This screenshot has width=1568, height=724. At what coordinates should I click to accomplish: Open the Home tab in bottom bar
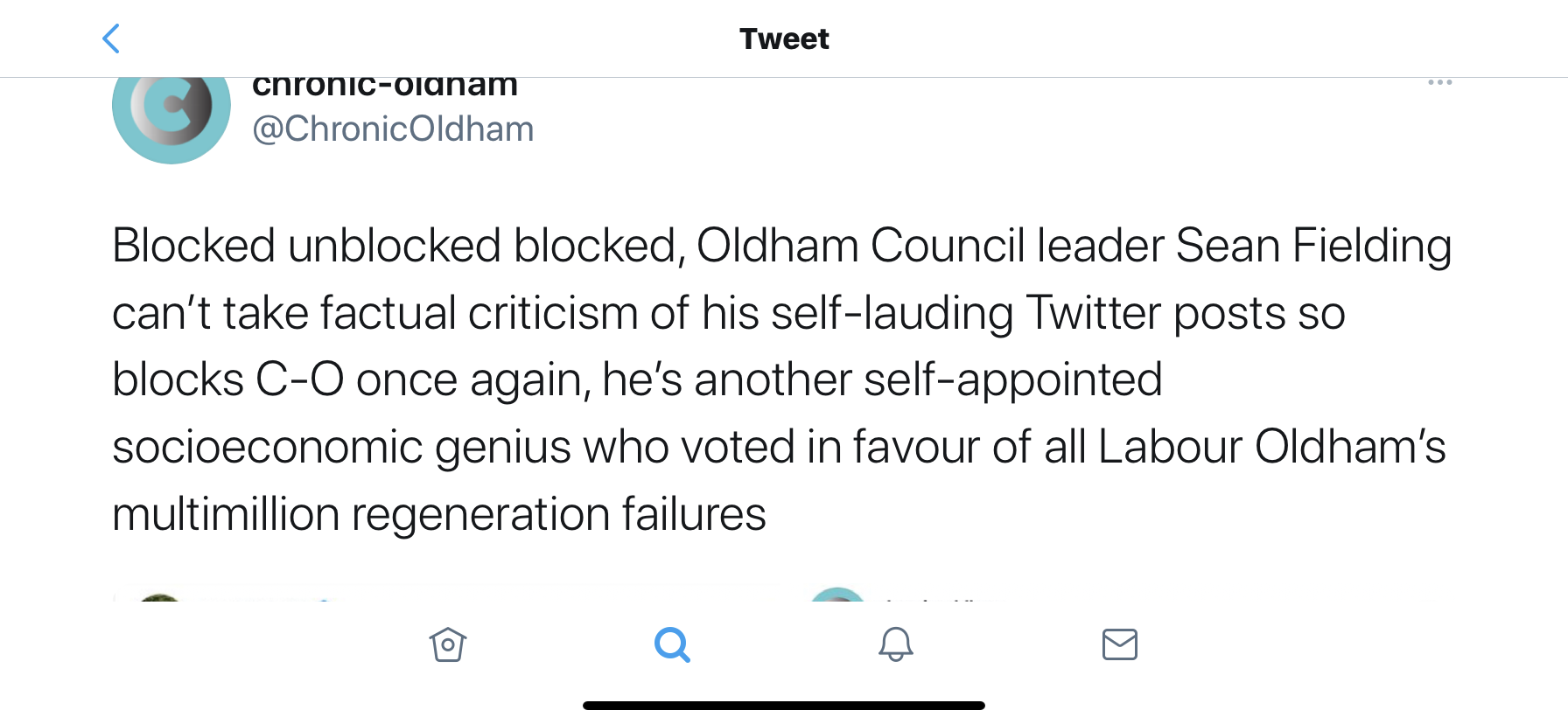coord(448,645)
